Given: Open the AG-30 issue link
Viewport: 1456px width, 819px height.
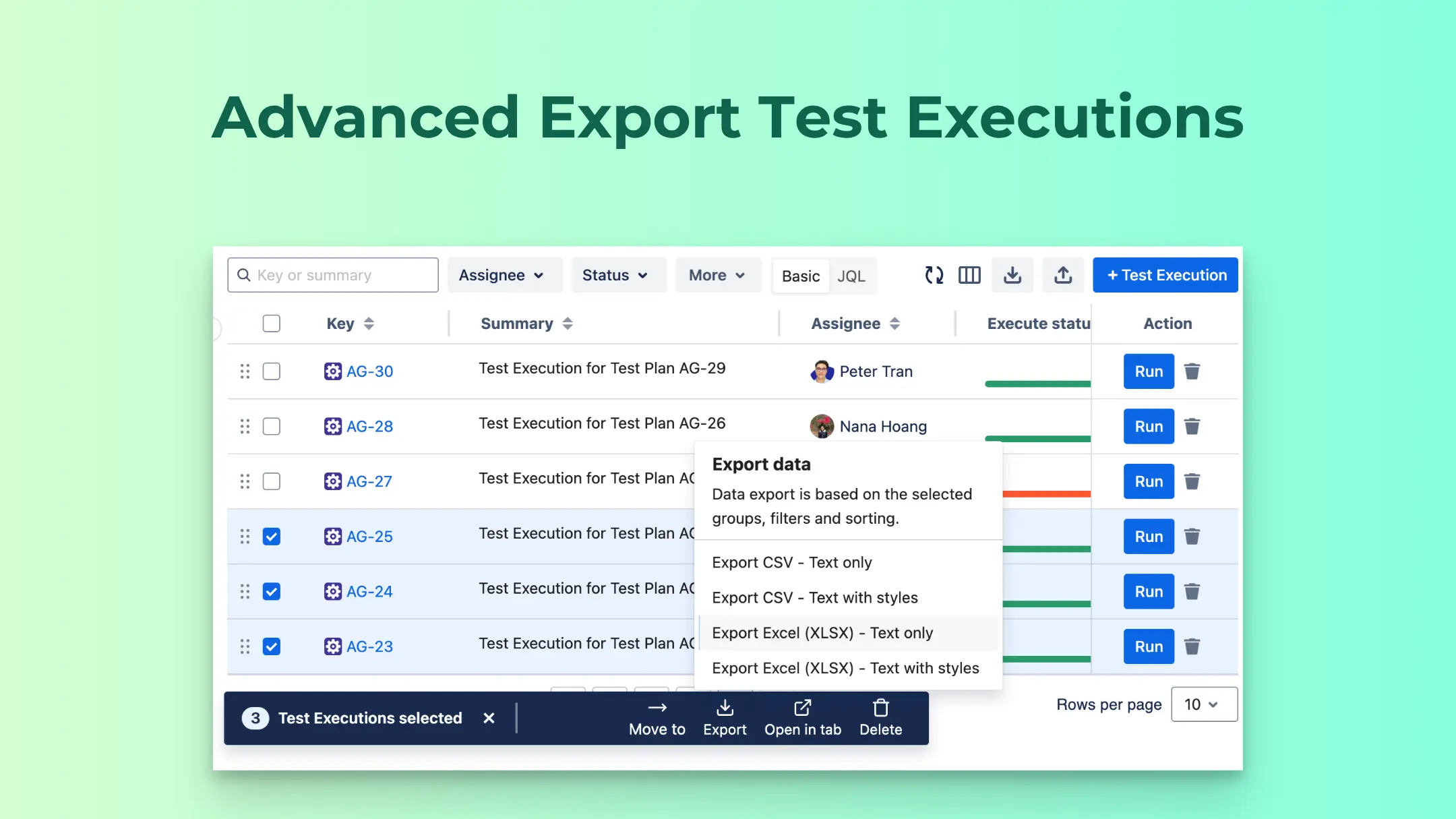Looking at the screenshot, I should click(369, 371).
